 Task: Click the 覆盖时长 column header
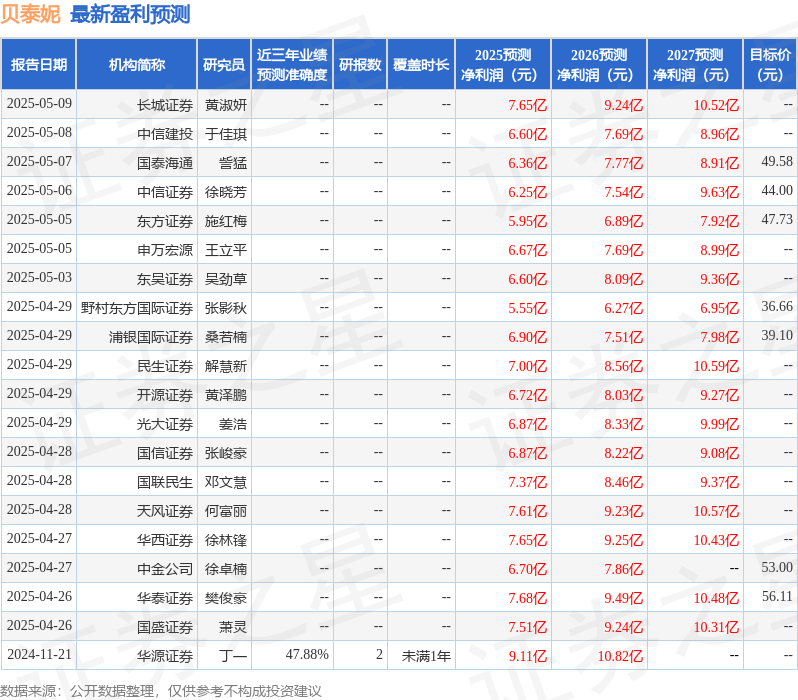(421, 65)
